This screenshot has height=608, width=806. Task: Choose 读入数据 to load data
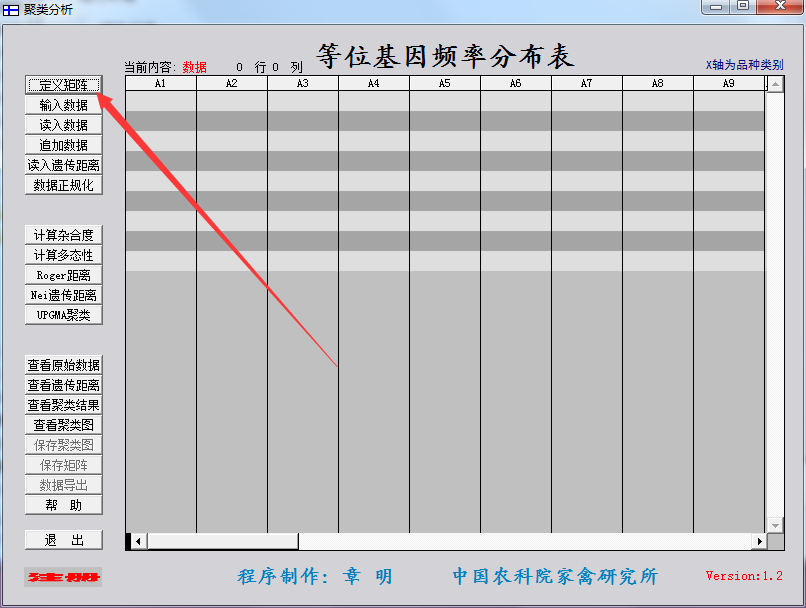click(64, 125)
